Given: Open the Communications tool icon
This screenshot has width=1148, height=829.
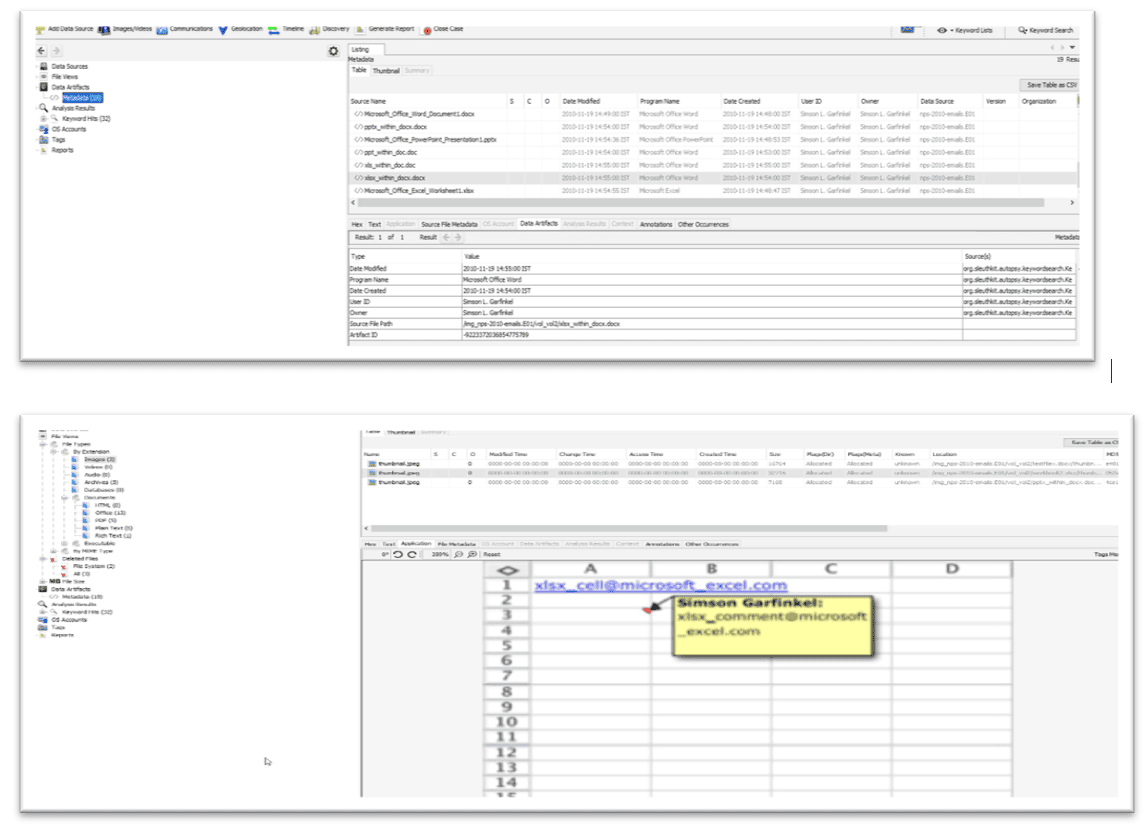Looking at the screenshot, I should point(162,30).
